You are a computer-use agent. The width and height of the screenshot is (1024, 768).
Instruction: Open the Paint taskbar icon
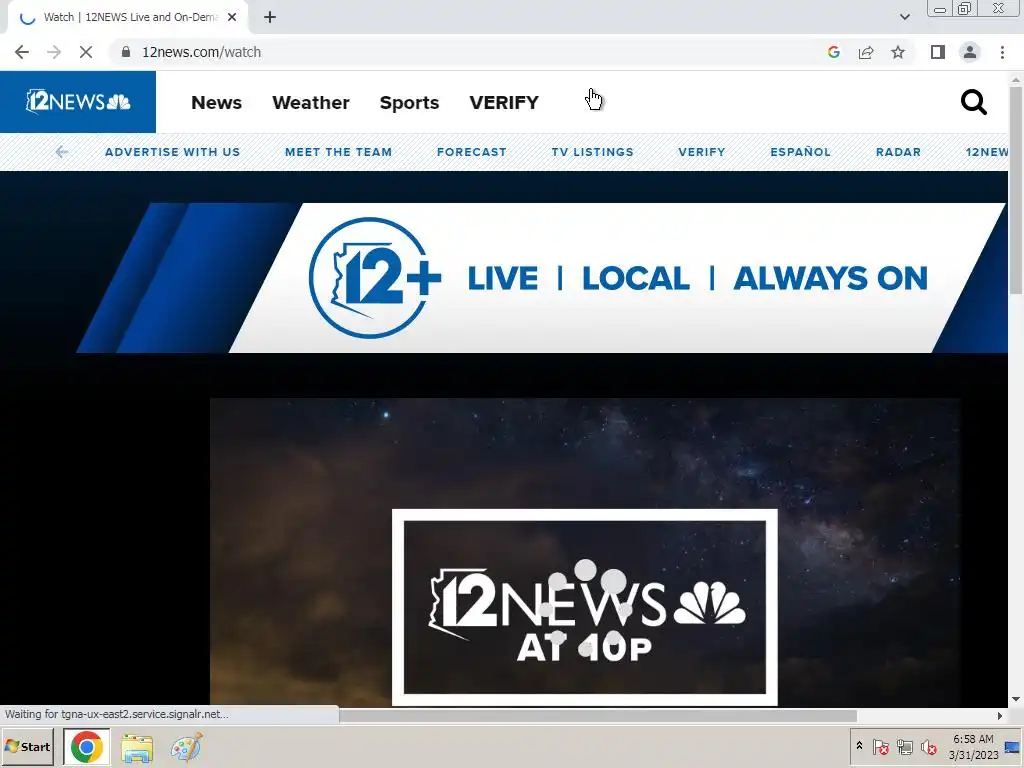click(186, 747)
